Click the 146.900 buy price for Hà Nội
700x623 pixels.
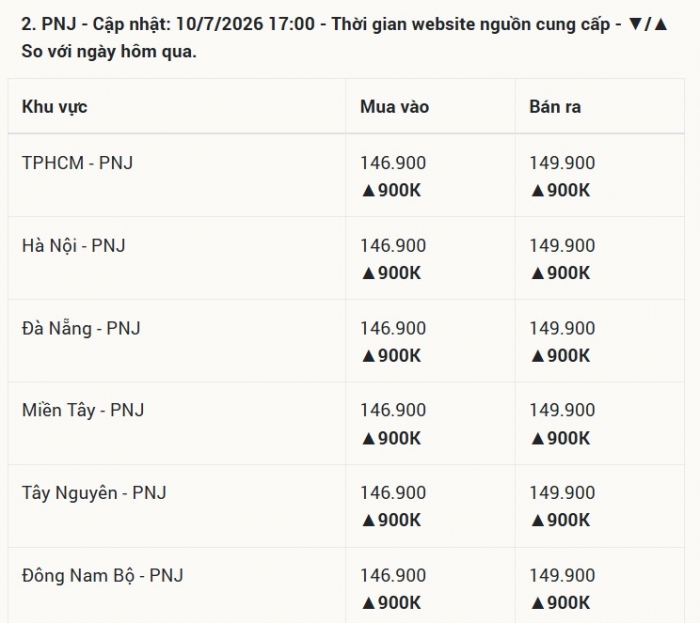[393, 246]
